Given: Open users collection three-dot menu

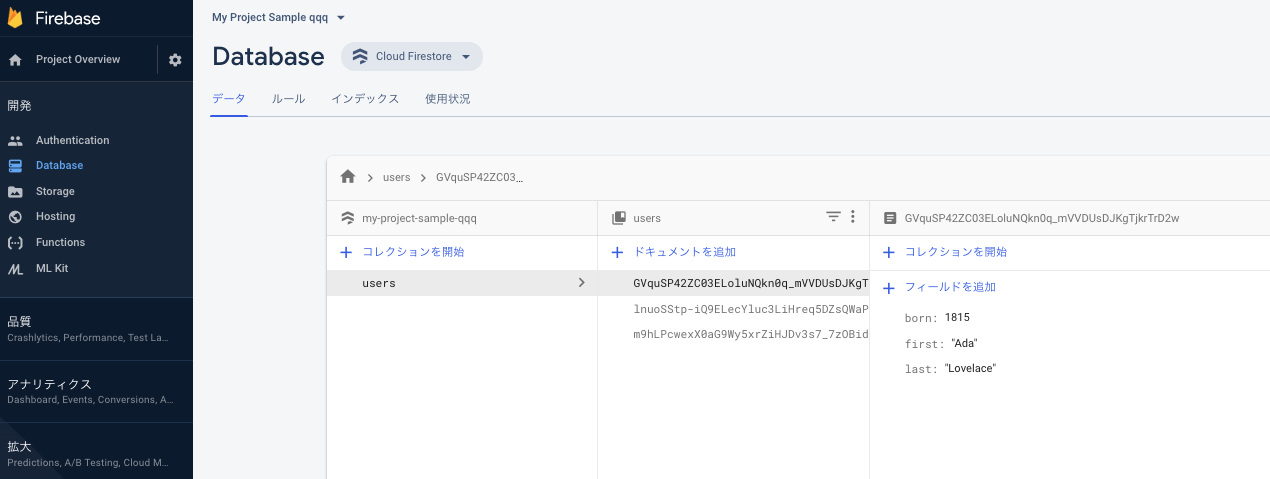Looking at the screenshot, I should pyautogui.click(x=853, y=217).
